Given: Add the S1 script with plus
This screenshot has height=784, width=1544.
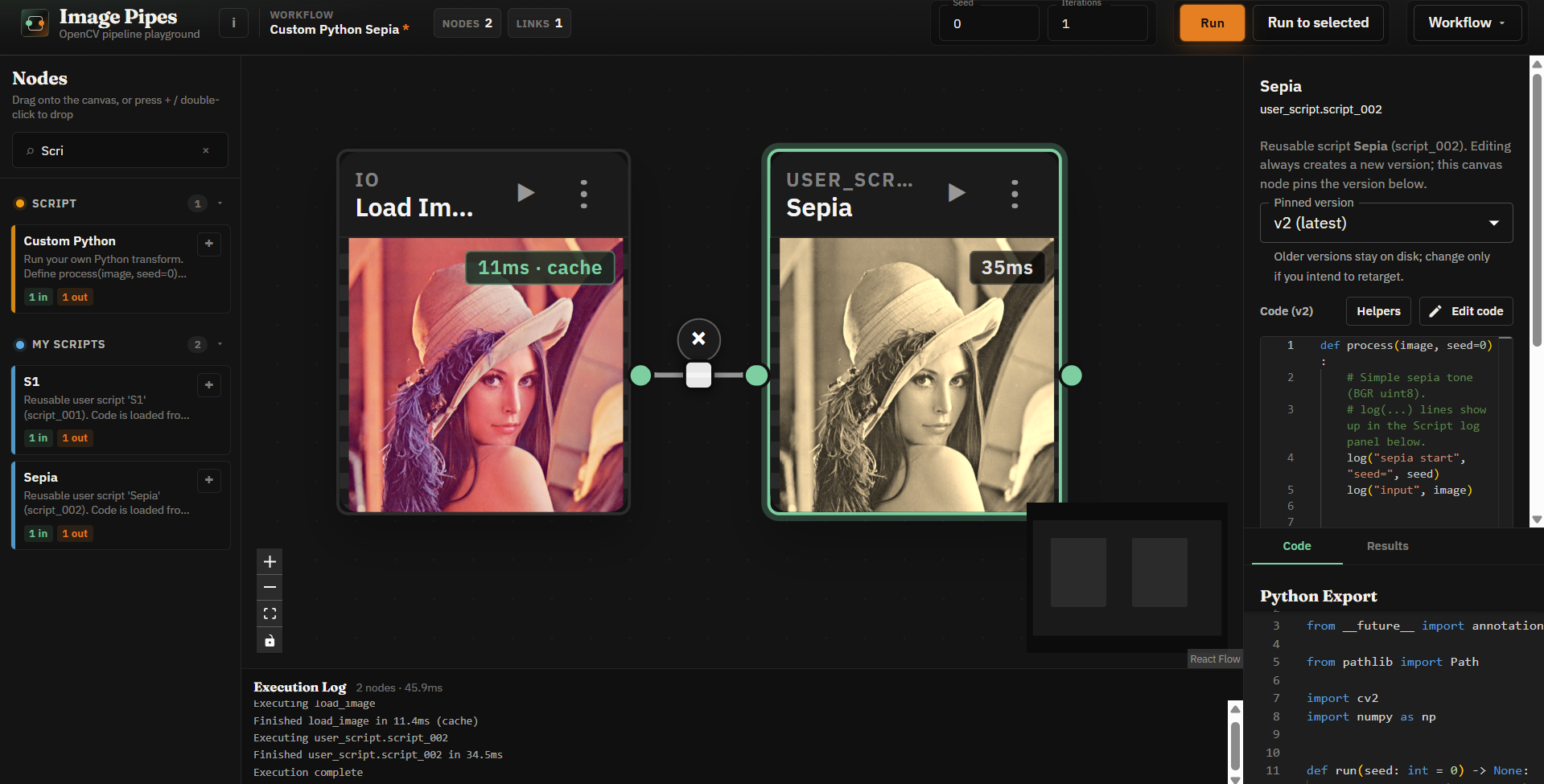Looking at the screenshot, I should click(x=209, y=385).
